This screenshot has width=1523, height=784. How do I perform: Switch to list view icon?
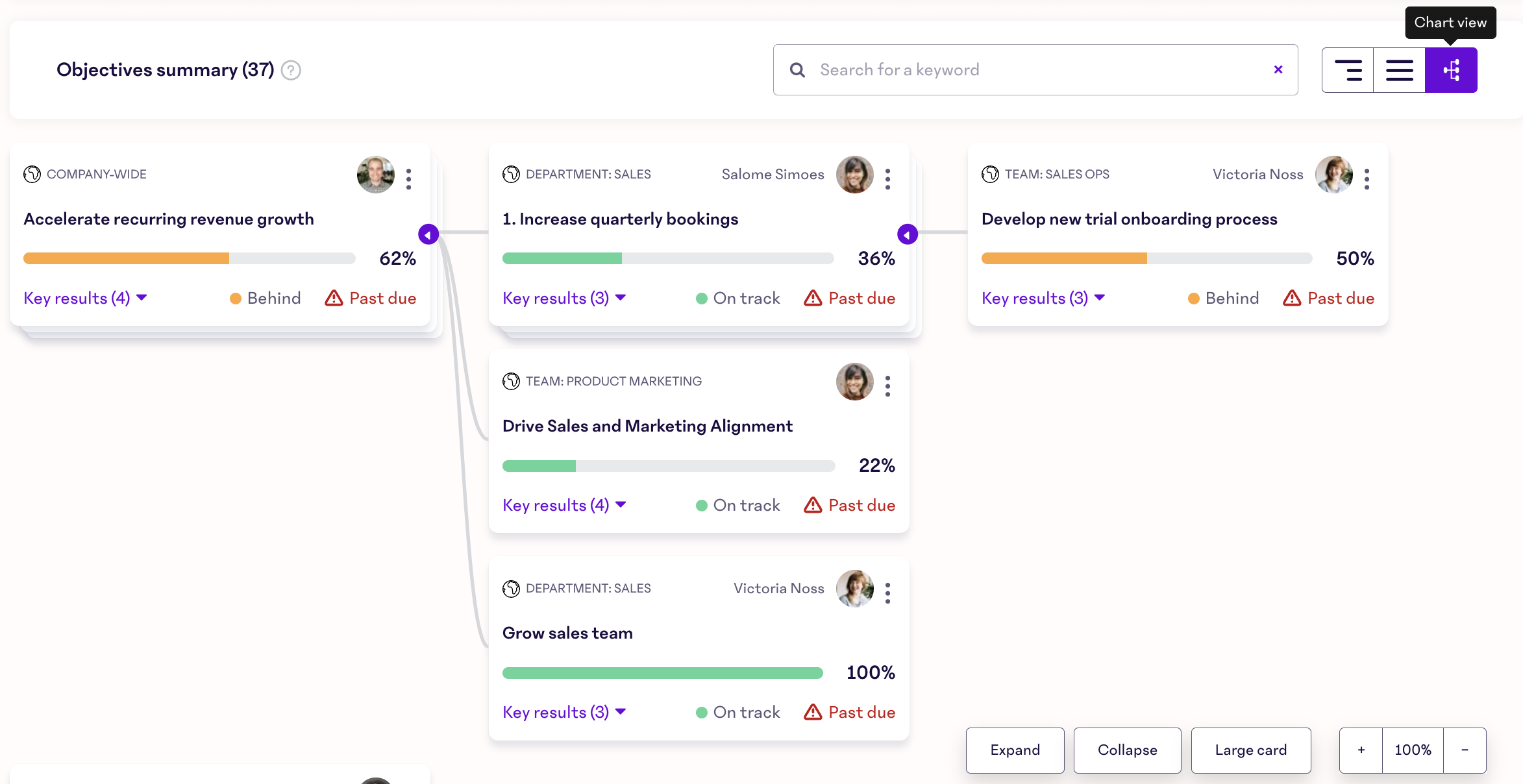[1399, 70]
